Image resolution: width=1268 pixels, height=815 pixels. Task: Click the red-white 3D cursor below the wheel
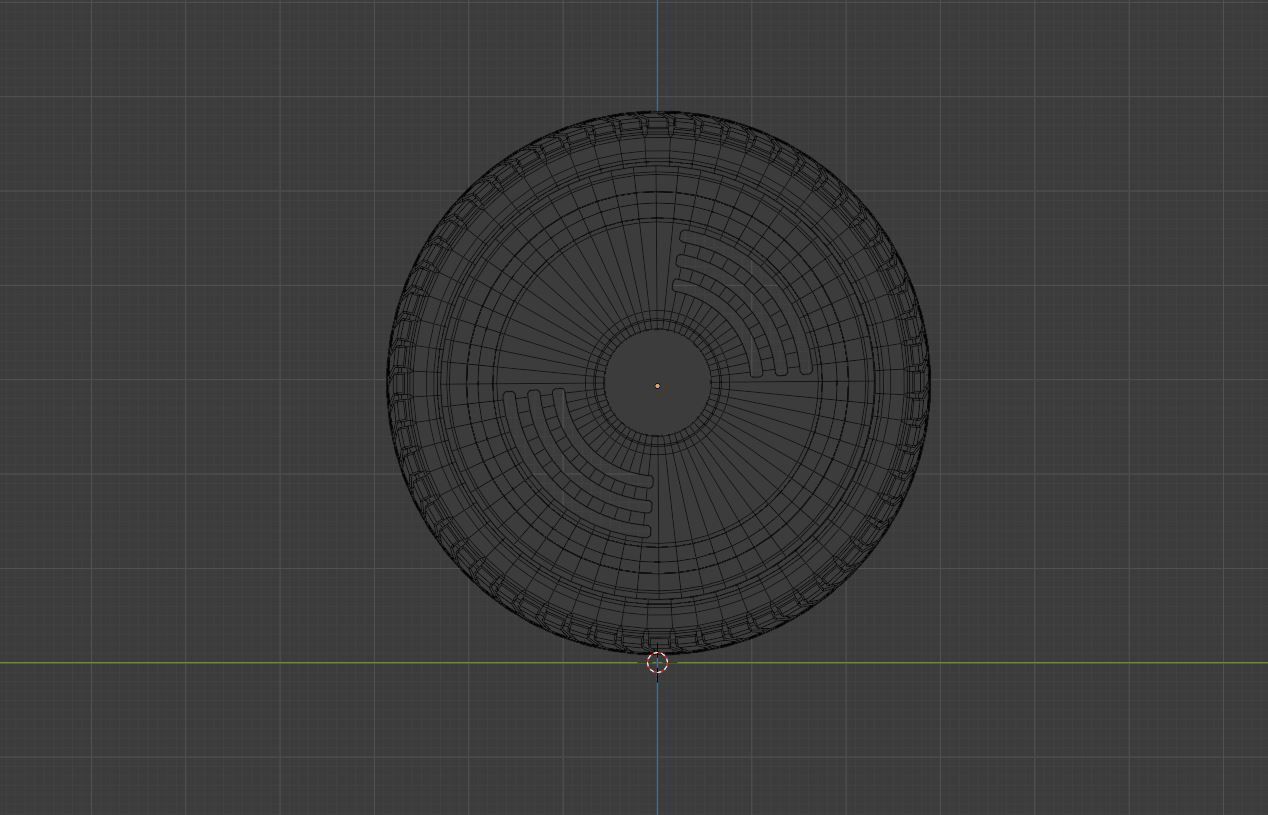[x=657, y=662]
